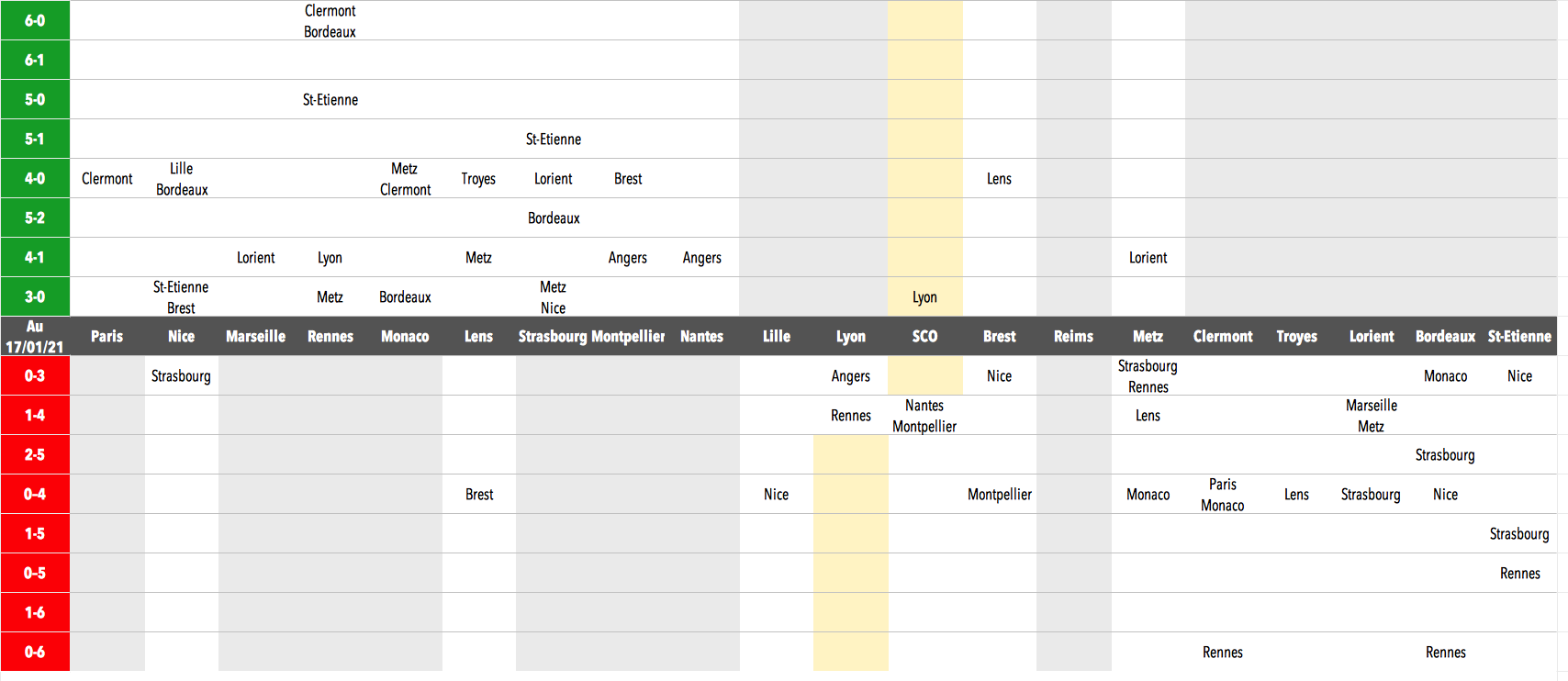Select the 'Au 17/01/21' date header cell
1568x681 pixels.
coord(35,337)
